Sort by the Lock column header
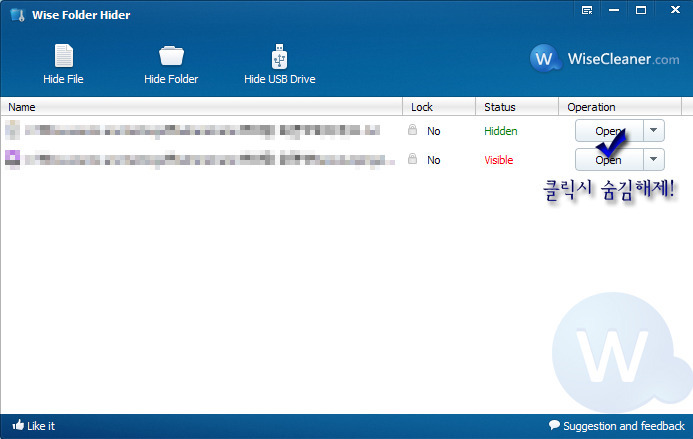Image resolution: width=693 pixels, height=439 pixels. pos(439,107)
